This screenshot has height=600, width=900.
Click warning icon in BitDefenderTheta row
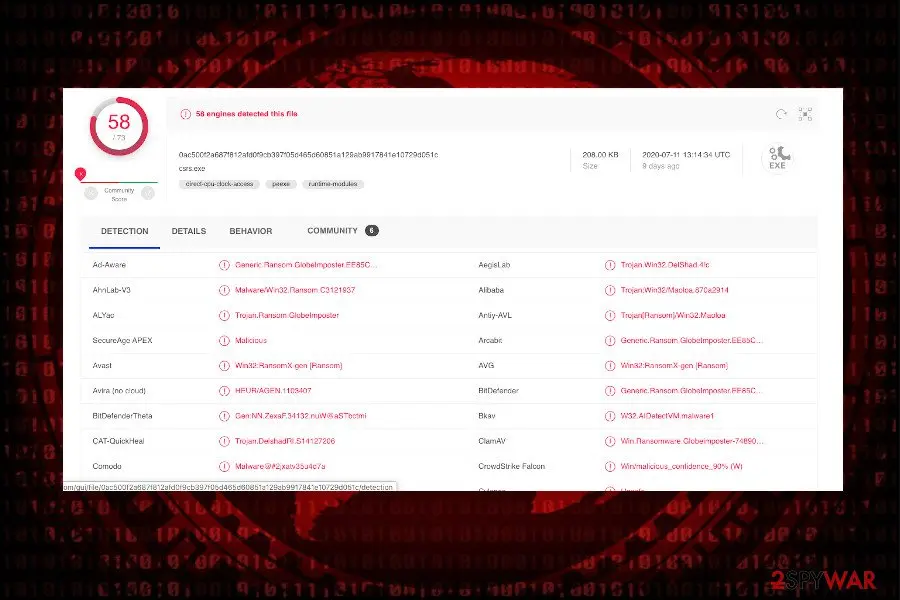[224, 416]
